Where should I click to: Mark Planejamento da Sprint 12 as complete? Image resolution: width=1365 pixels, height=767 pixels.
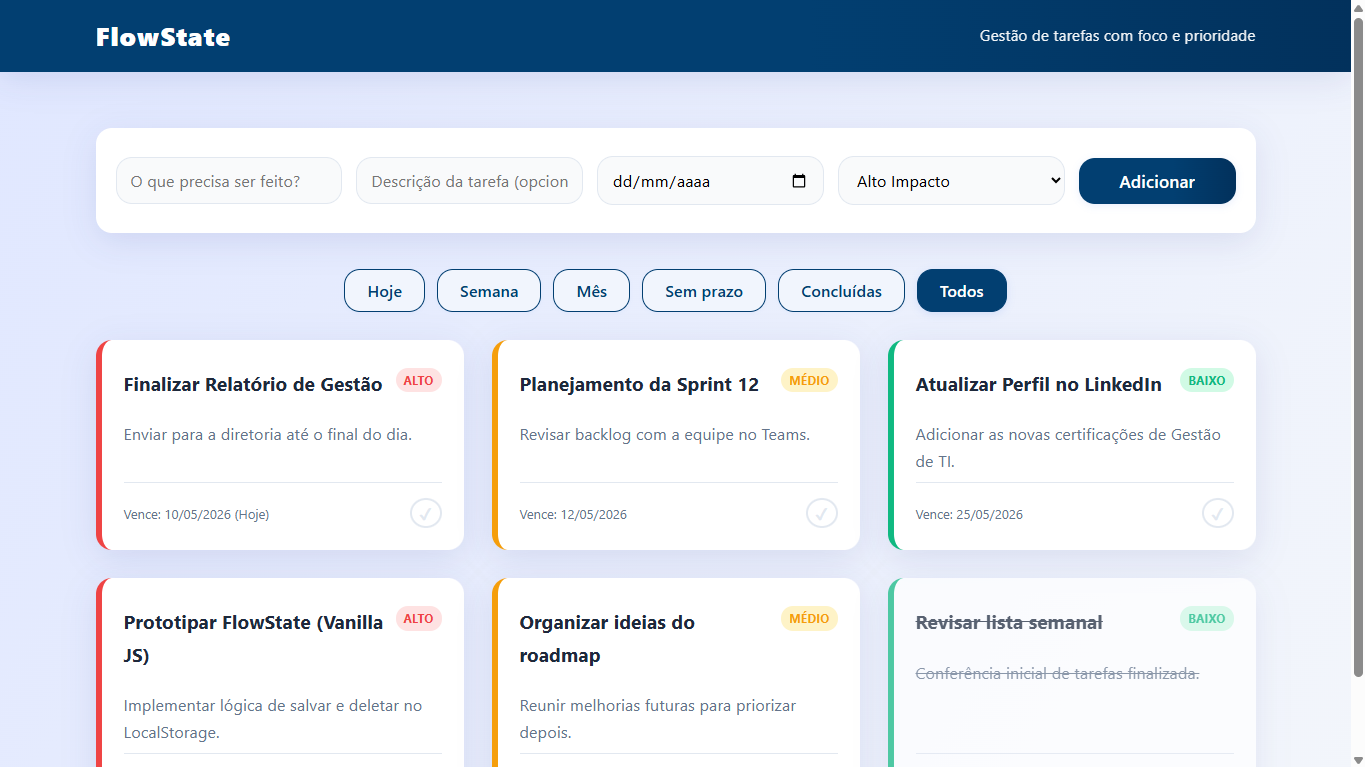point(822,513)
